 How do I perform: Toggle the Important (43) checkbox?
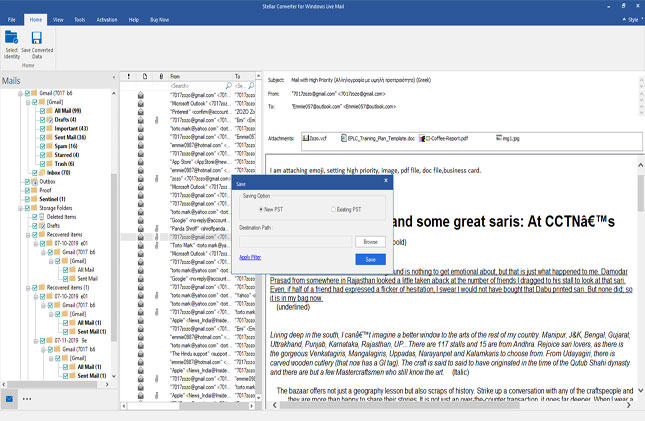[42, 128]
